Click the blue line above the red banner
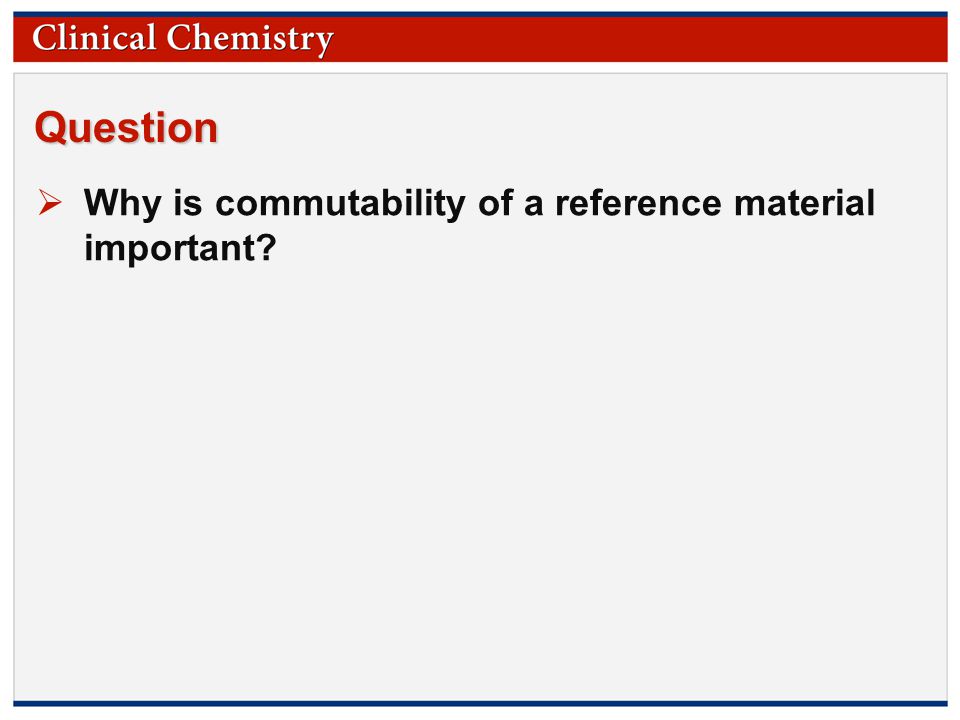 click(480, 14)
